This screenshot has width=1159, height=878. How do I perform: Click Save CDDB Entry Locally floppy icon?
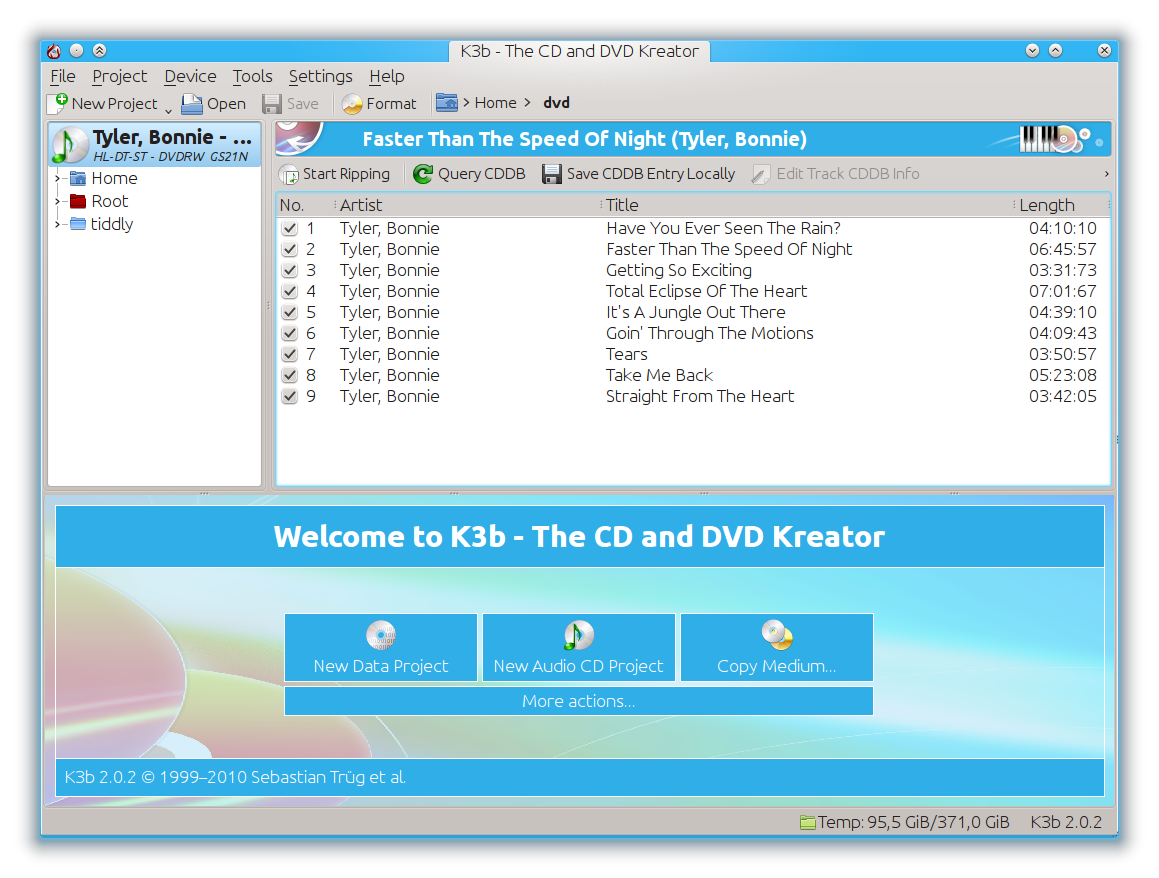click(551, 174)
